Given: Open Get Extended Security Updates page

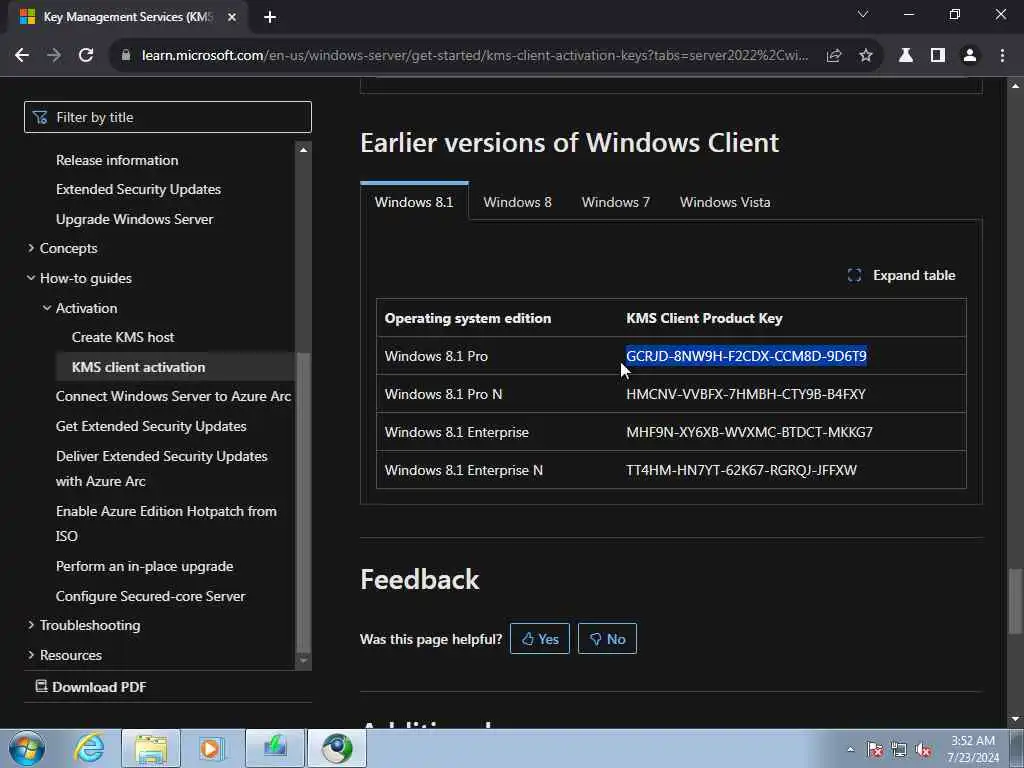Looking at the screenshot, I should (151, 426).
